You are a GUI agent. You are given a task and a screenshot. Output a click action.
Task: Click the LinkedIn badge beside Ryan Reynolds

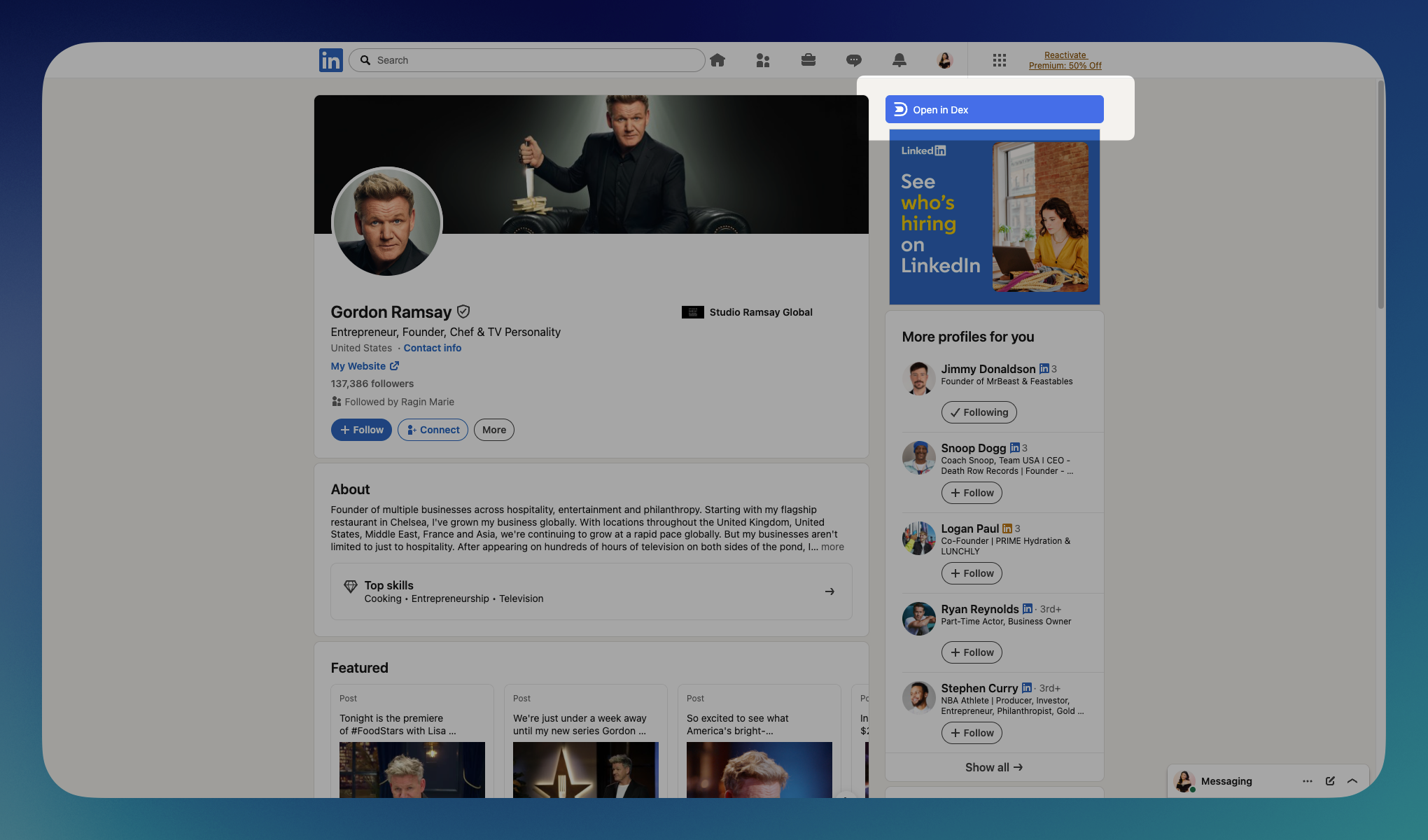coord(1028,608)
